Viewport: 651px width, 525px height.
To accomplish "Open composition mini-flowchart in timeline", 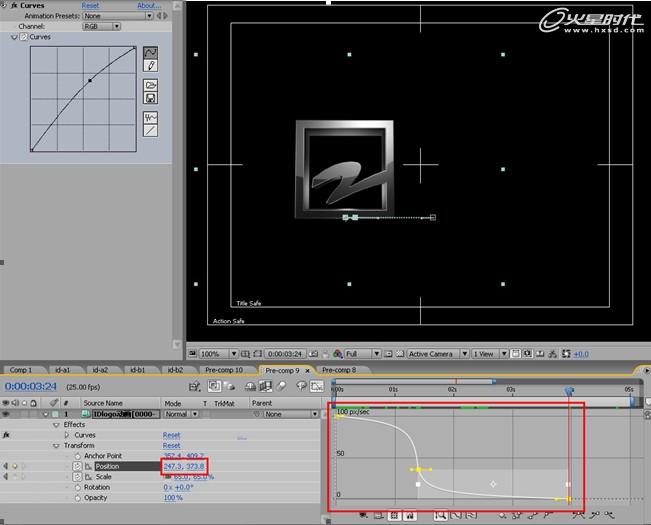I will (194, 387).
